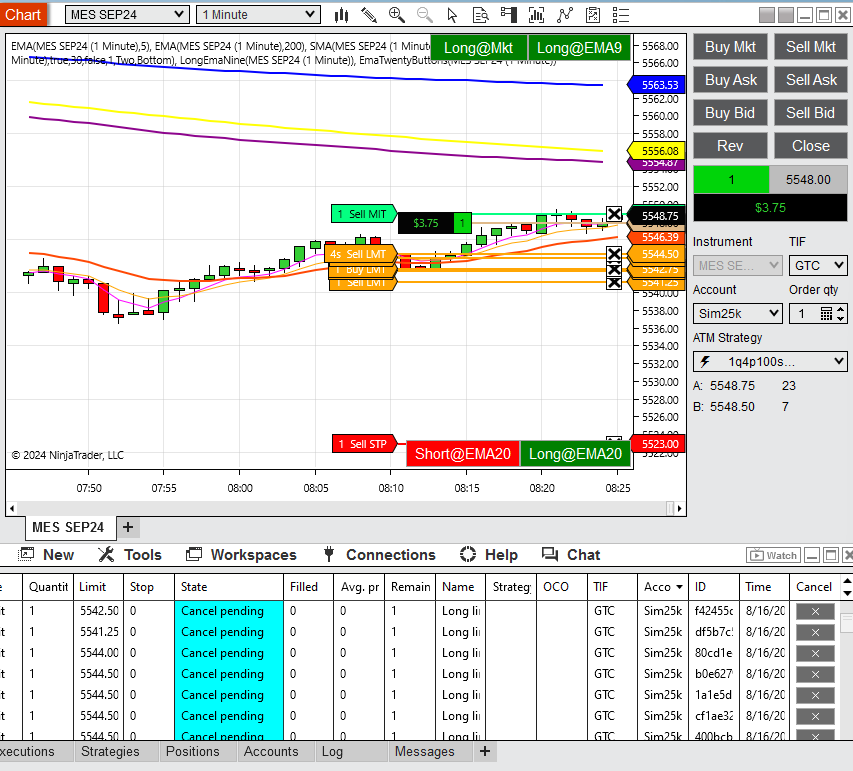This screenshot has height=771, width=853.
Task: Decrease order qty with down arrow
Action: (841, 318)
